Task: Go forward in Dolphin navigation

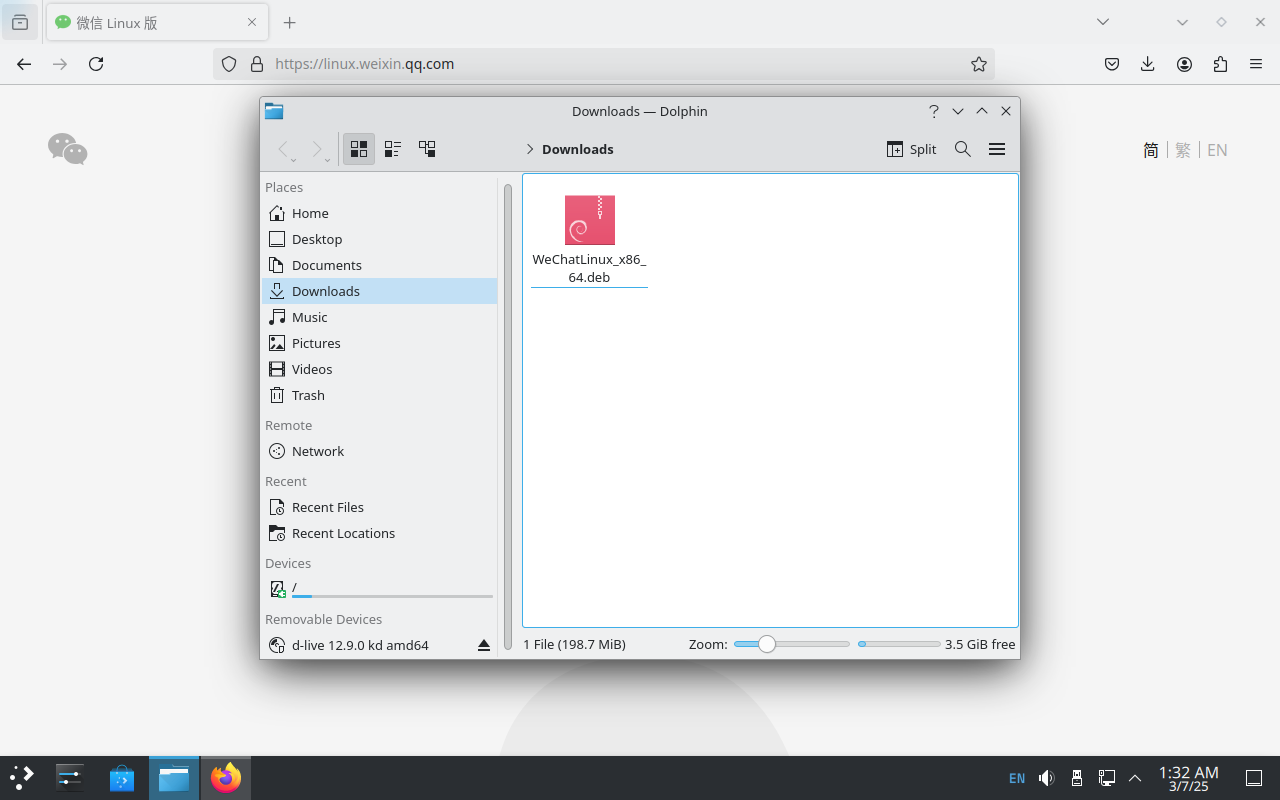Action: coord(319,150)
